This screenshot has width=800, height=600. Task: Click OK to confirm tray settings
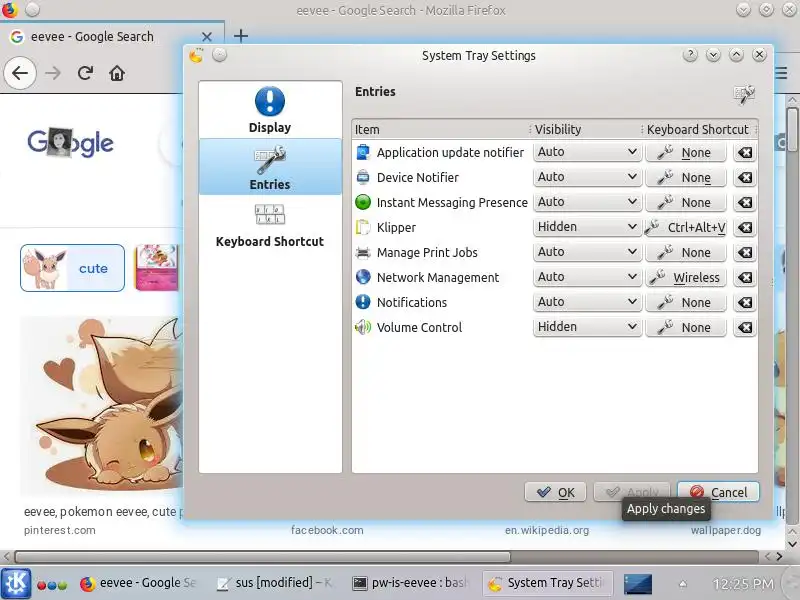click(555, 492)
